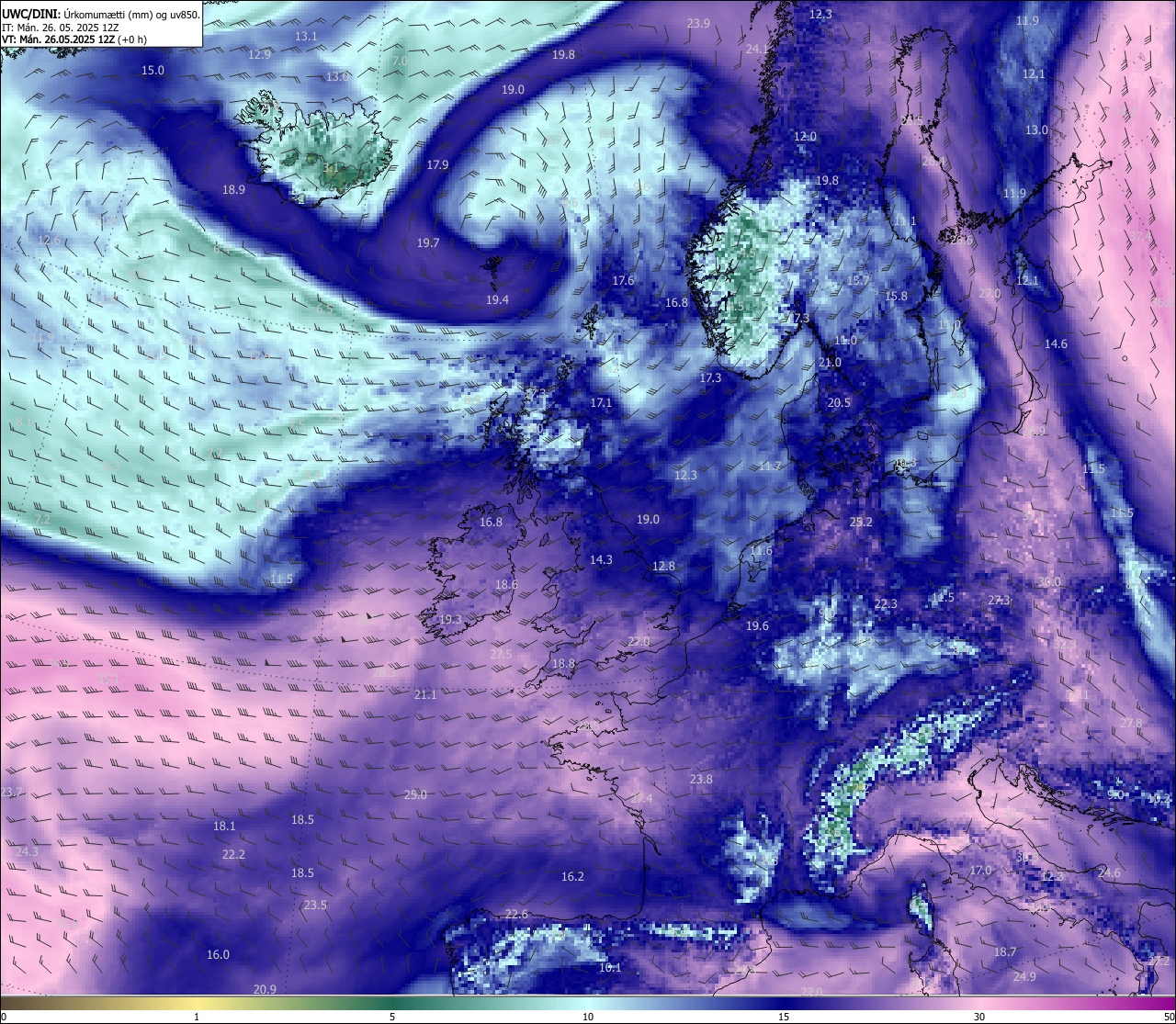Click the 24.6 value label
This screenshot has width=1176, height=1024.
(x=1109, y=873)
